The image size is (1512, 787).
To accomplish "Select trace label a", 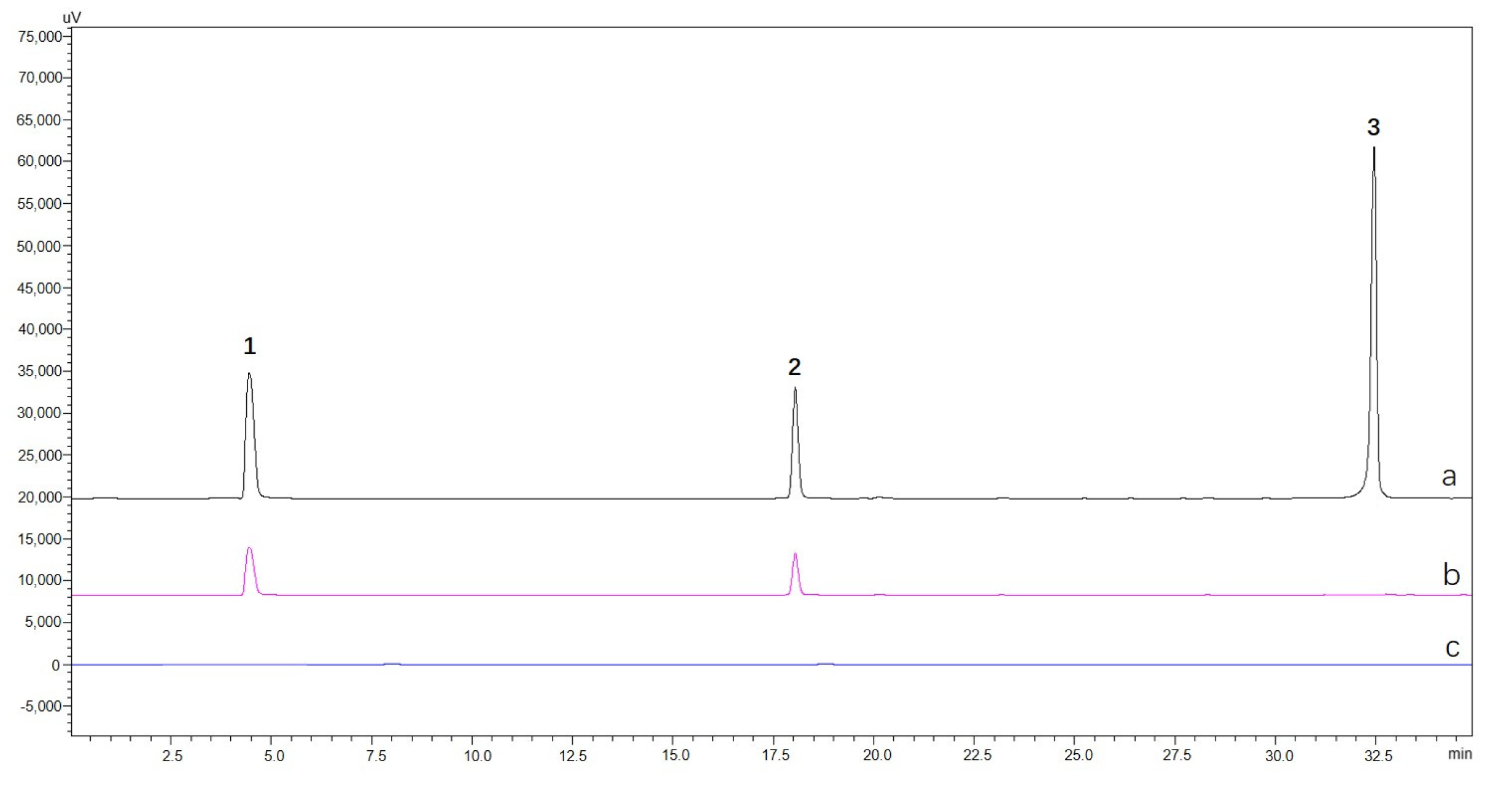I will 1449,476.
